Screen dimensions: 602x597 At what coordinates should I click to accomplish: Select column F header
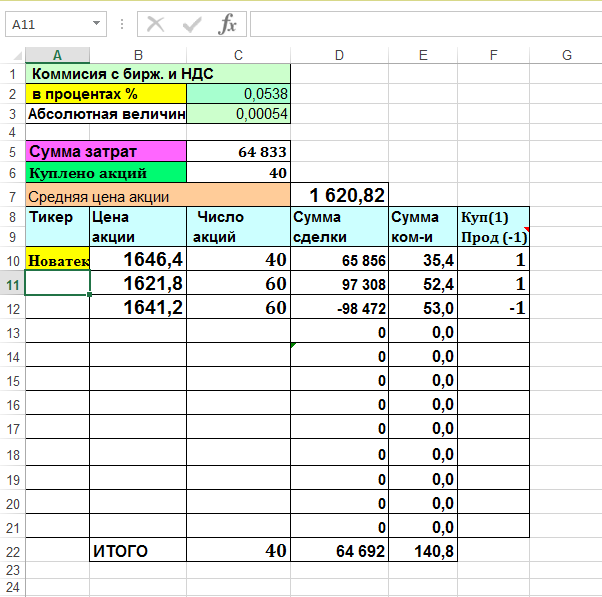pos(493,55)
